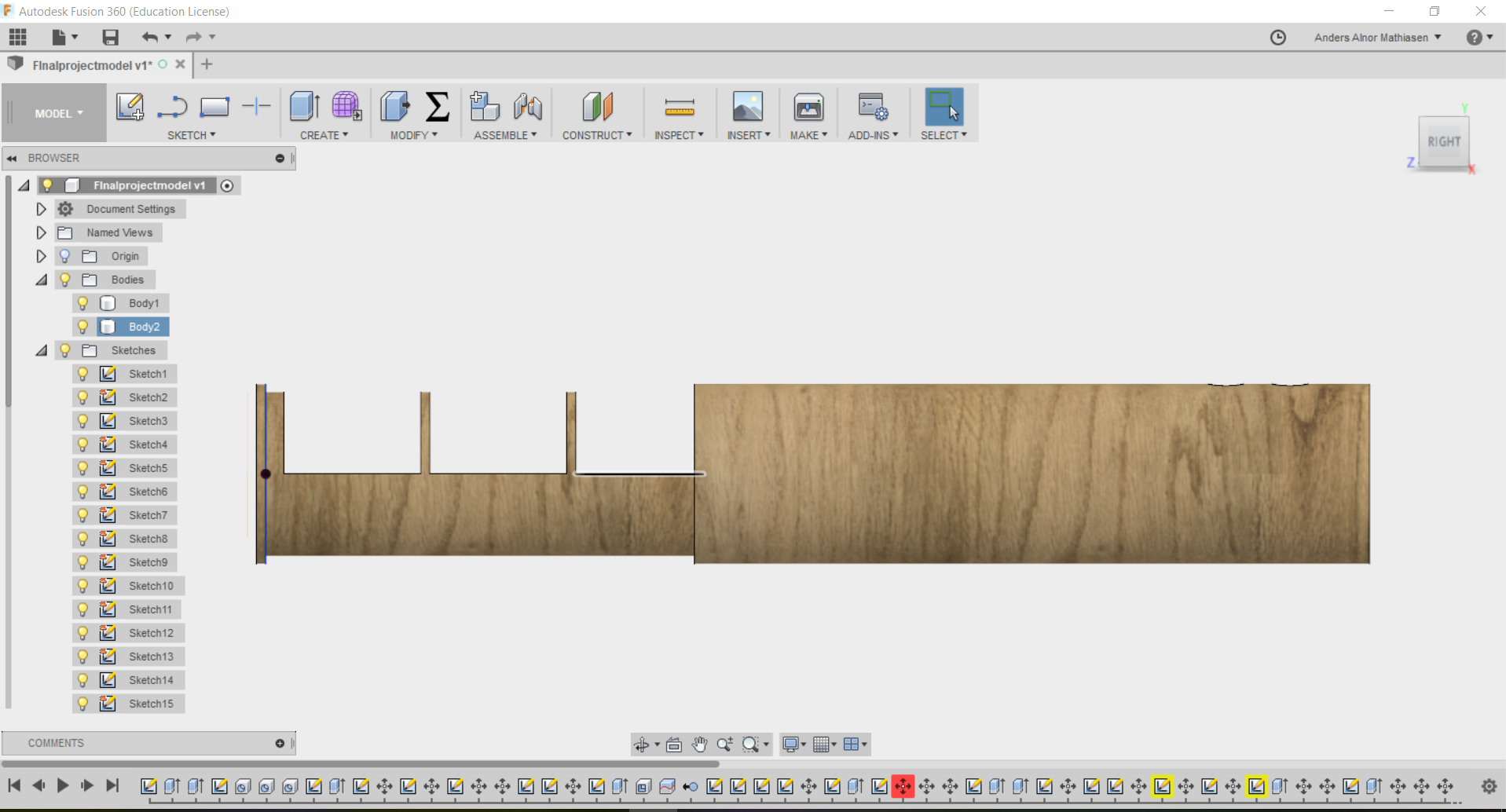Open the ASSEMBLE menu

coord(505,135)
